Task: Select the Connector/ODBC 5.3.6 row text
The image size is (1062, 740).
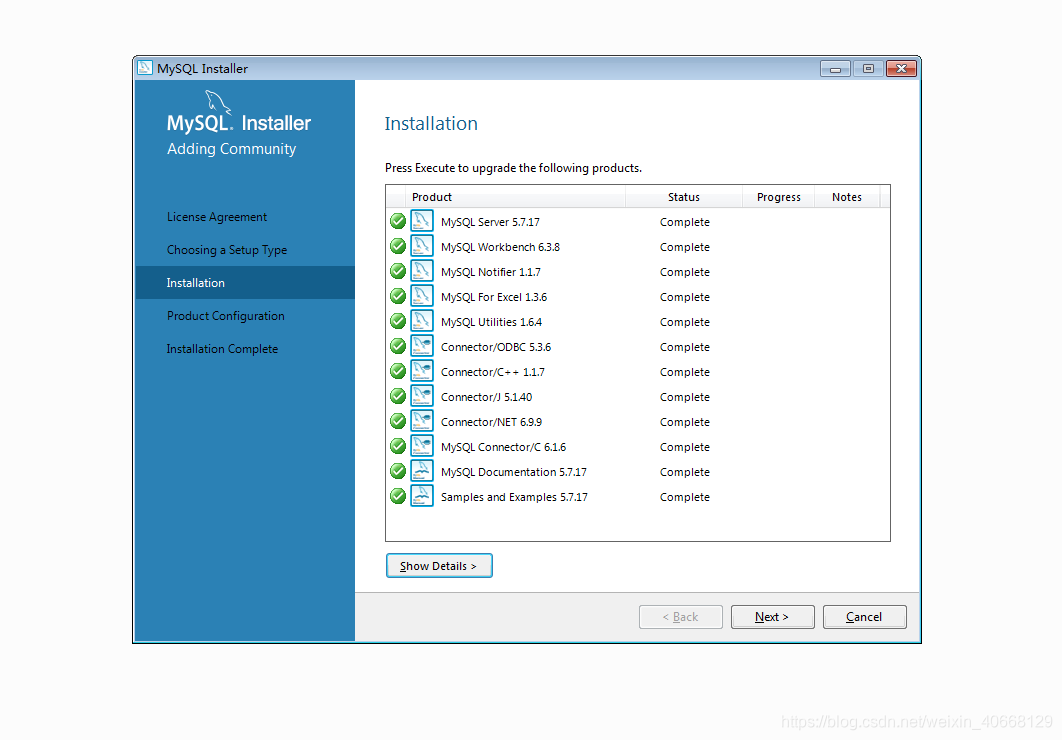Action: tap(496, 347)
